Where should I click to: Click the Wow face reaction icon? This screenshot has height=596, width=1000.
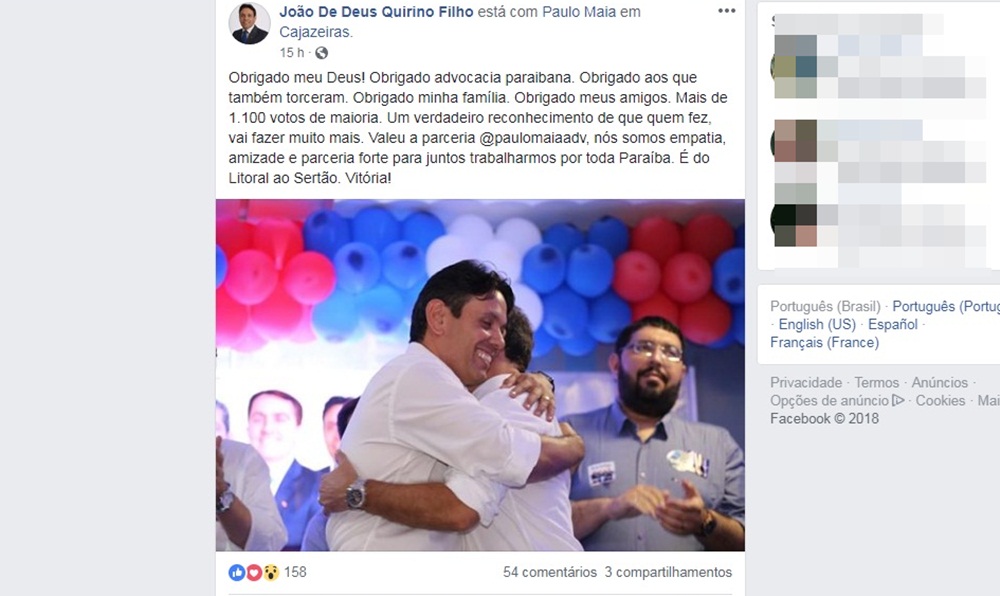pyautogui.click(x=271, y=572)
